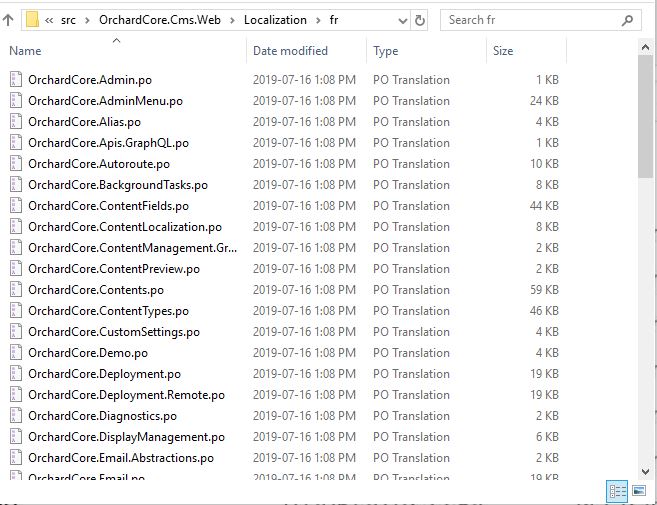Select OrchardCore.DisplayManagement.po file icon
Viewport: 657px width, 505px height.
coord(16,436)
